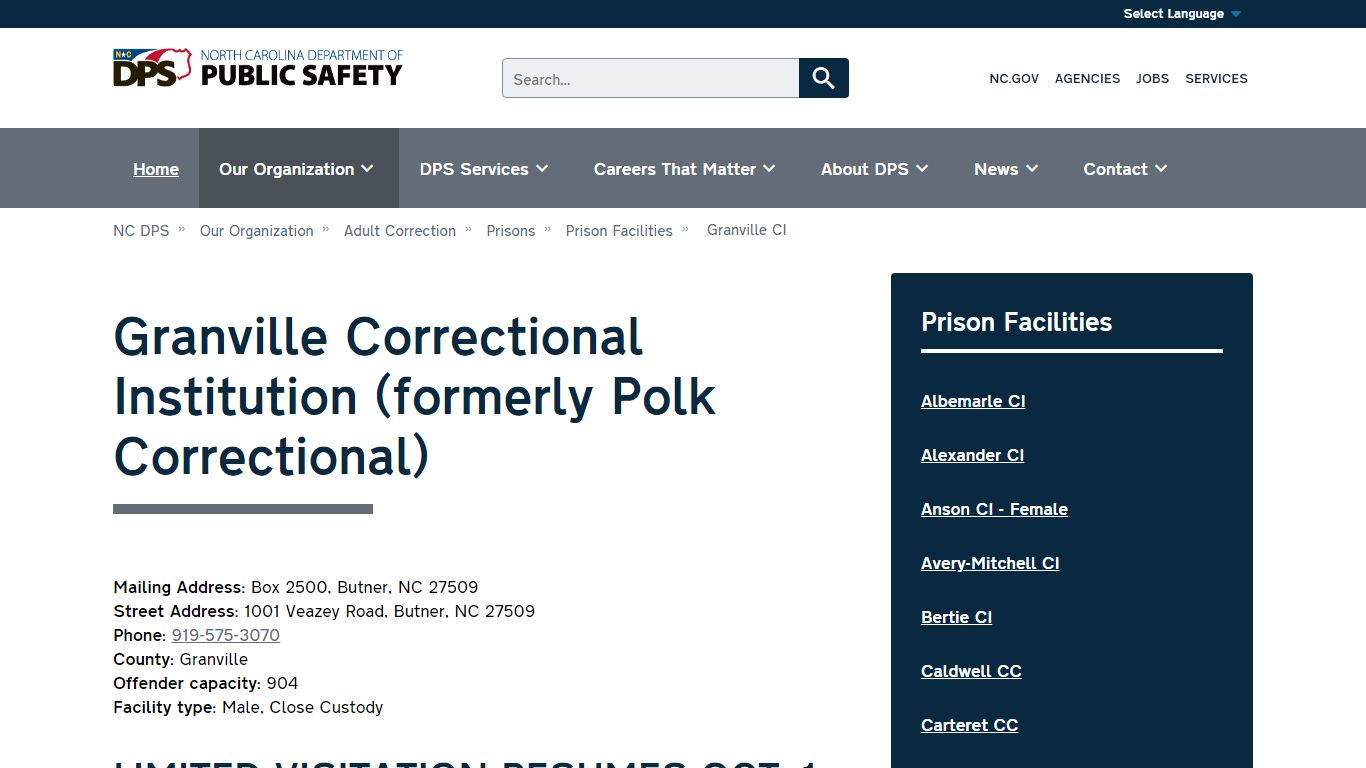Screen dimensions: 1366x768
Task: Click the Granville Correctional Institution page title
Action: coord(415,396)
